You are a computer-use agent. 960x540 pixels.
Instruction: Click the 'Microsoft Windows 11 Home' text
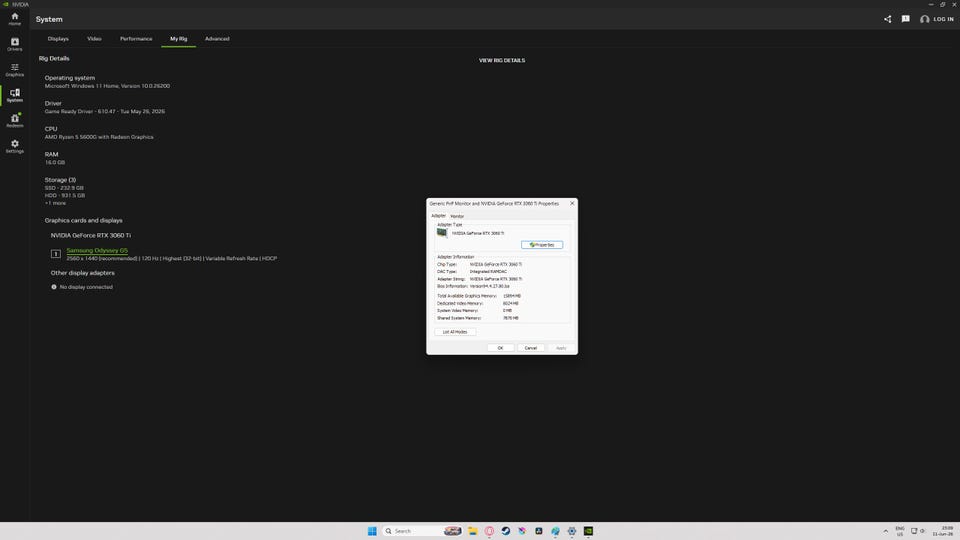click(107, 86)
